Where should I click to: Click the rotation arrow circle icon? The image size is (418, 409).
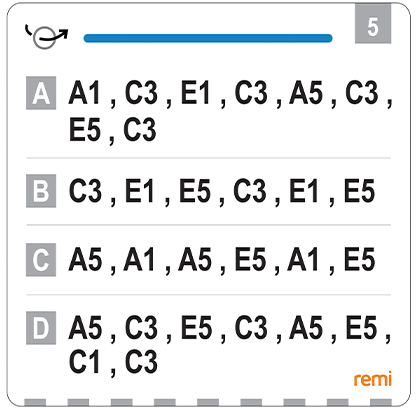[46, 36]
